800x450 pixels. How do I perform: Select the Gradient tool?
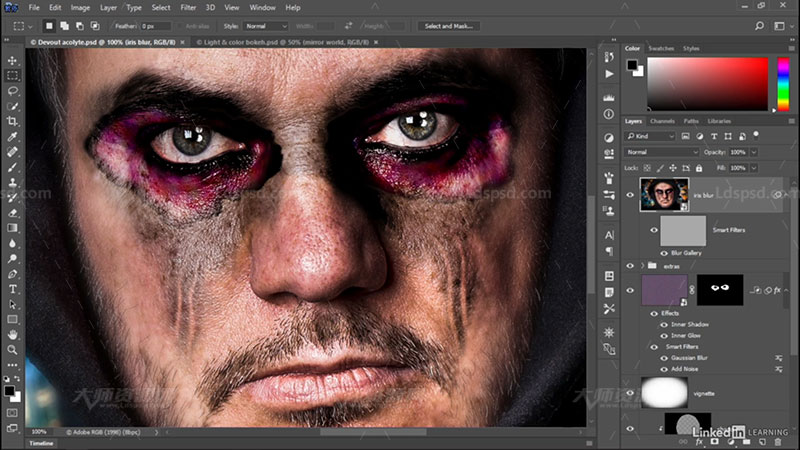(12, 228)
